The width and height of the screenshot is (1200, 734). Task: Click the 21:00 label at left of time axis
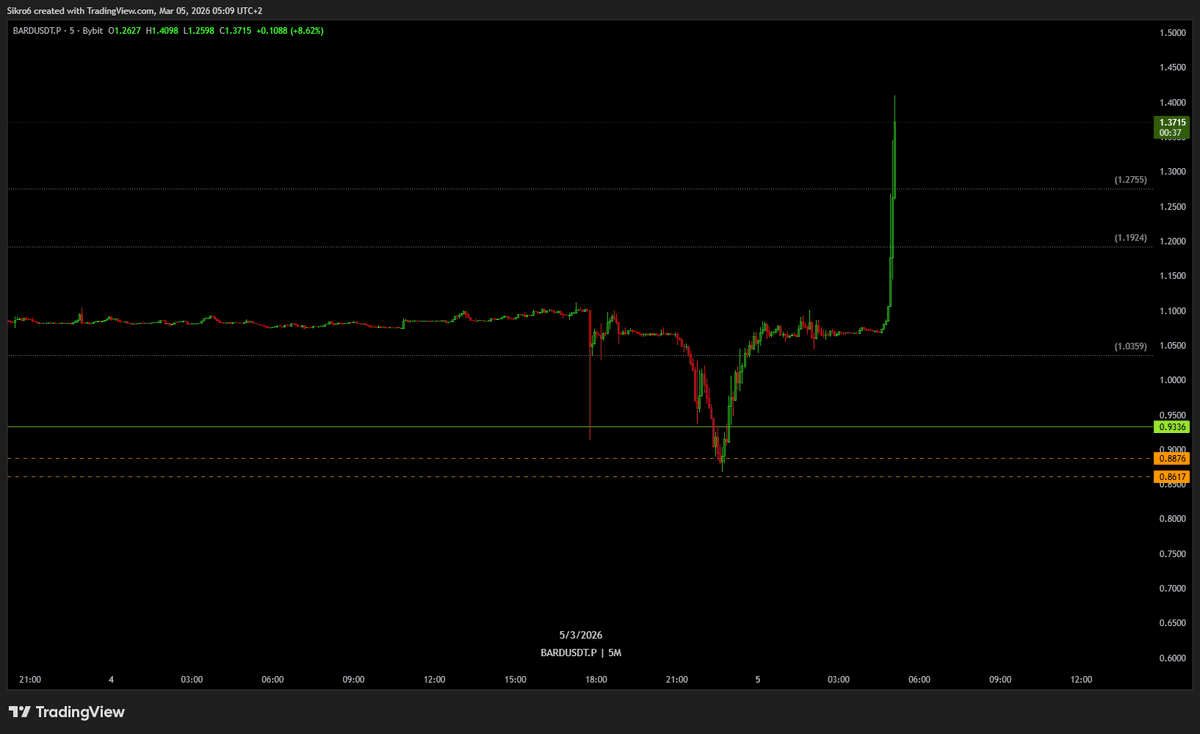click(x=30, y=680)
